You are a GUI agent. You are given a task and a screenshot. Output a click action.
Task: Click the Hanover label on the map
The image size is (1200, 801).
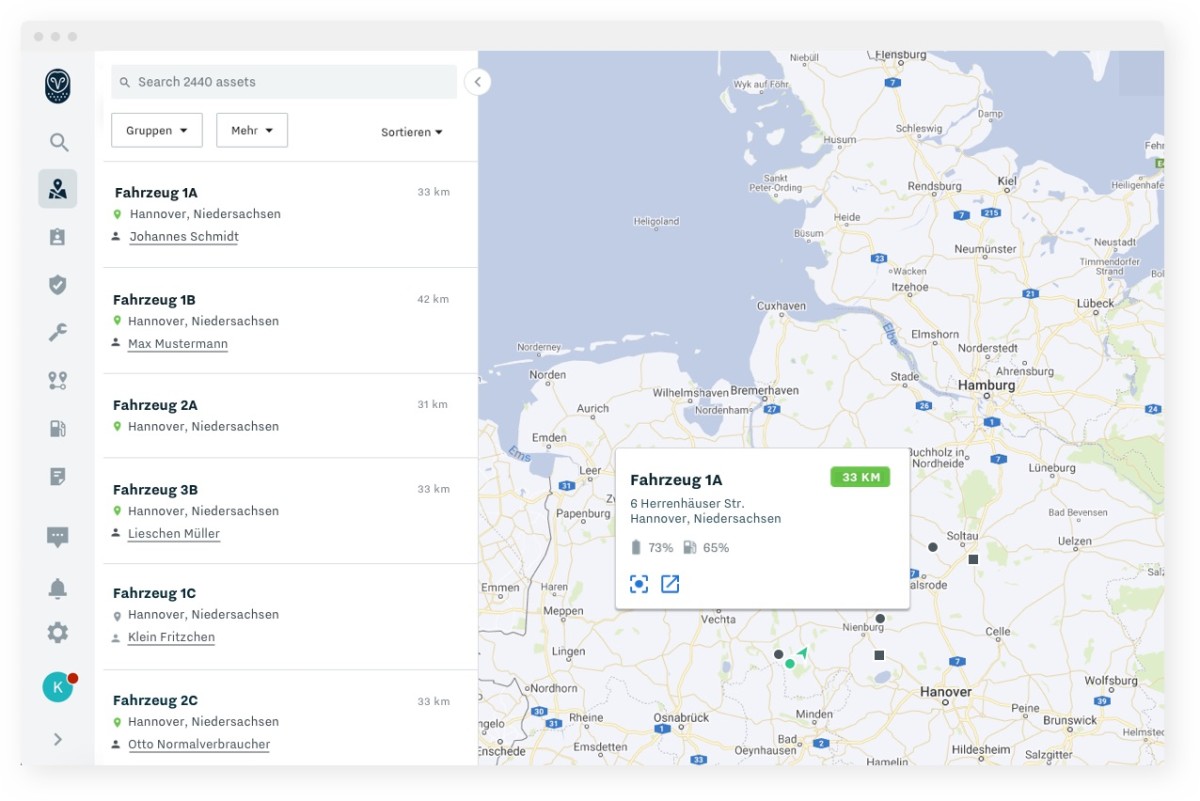[x=946, y=692]
